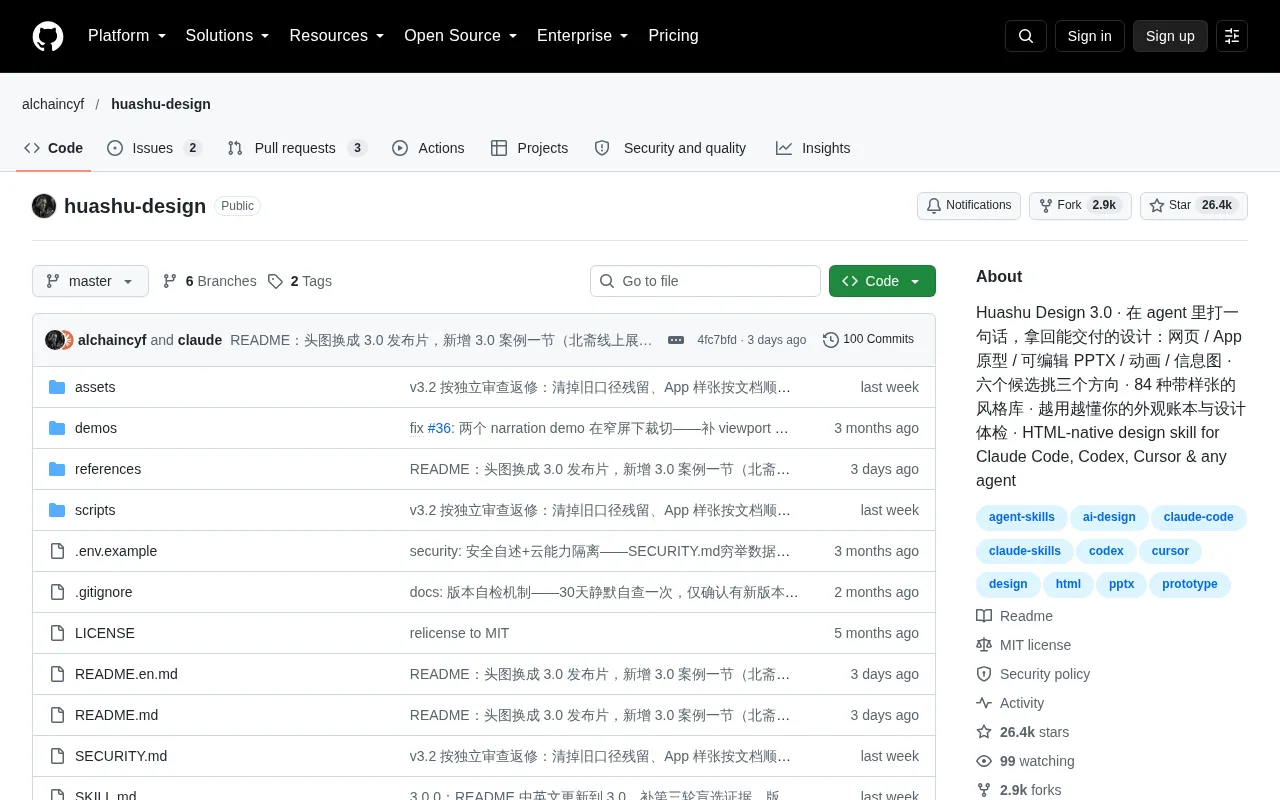Switch to the Issues tab
This screenshot has width=1280, height=800.
tap(154, 148)
